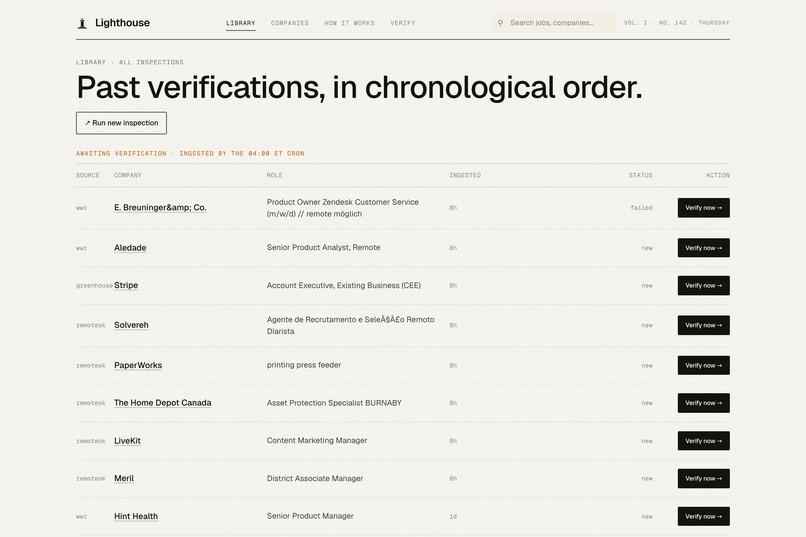The height and width of the screenshot is (537, 806).
Task: Open E. Breuninger & Co. company link
Action: click(x=160, y=208)
